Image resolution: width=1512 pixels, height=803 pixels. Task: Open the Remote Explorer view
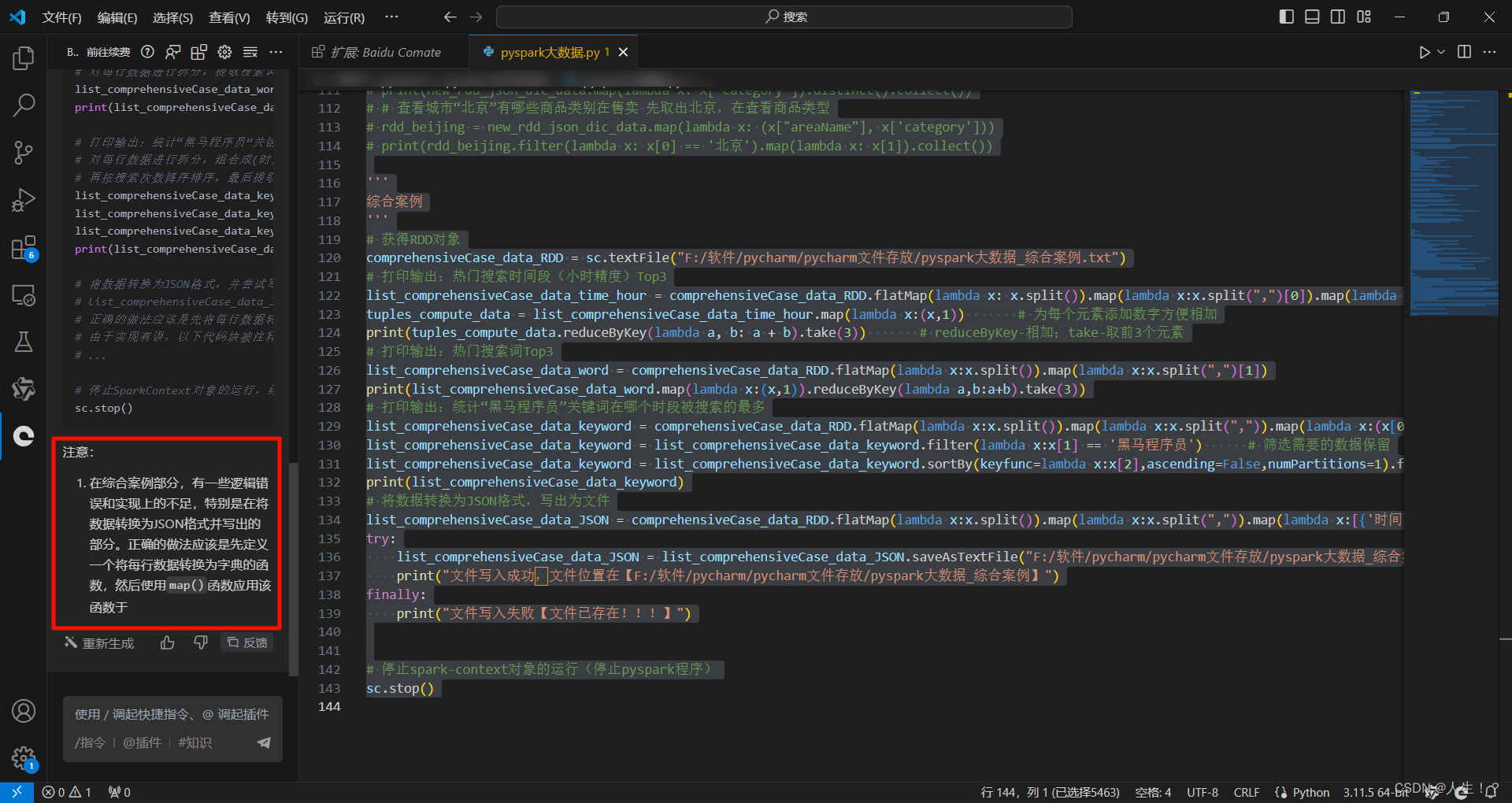tap(24, 295)
